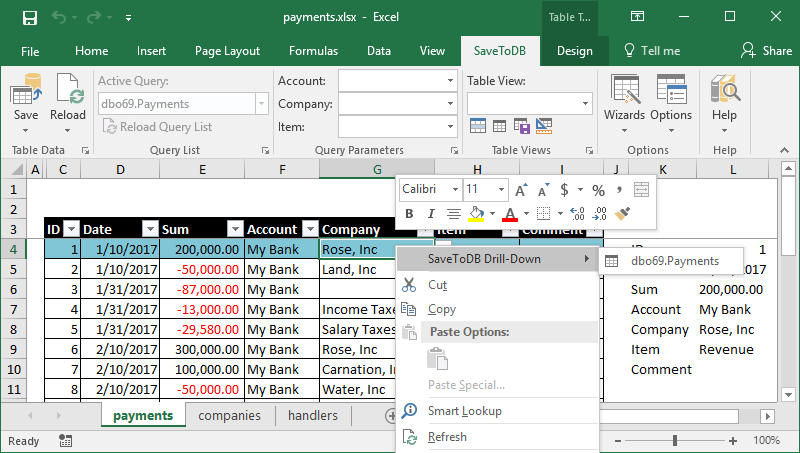
Task: Apply Italic from mini toolbar
Action: click(431, 214)
